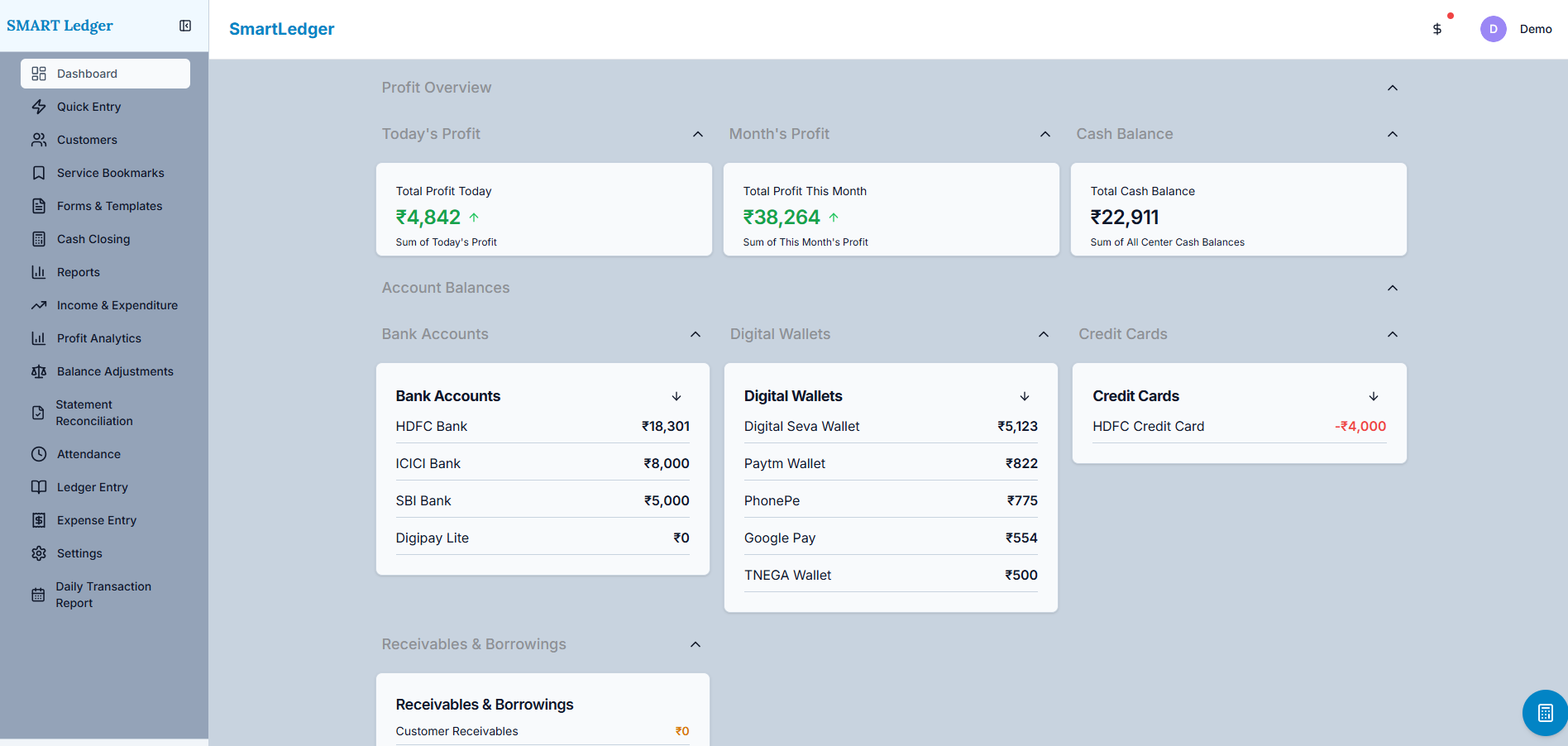Collapse the Profit Overview section
This screenshot has width=1568, height=746.
pyautogui.click(x=1393, y=88)
